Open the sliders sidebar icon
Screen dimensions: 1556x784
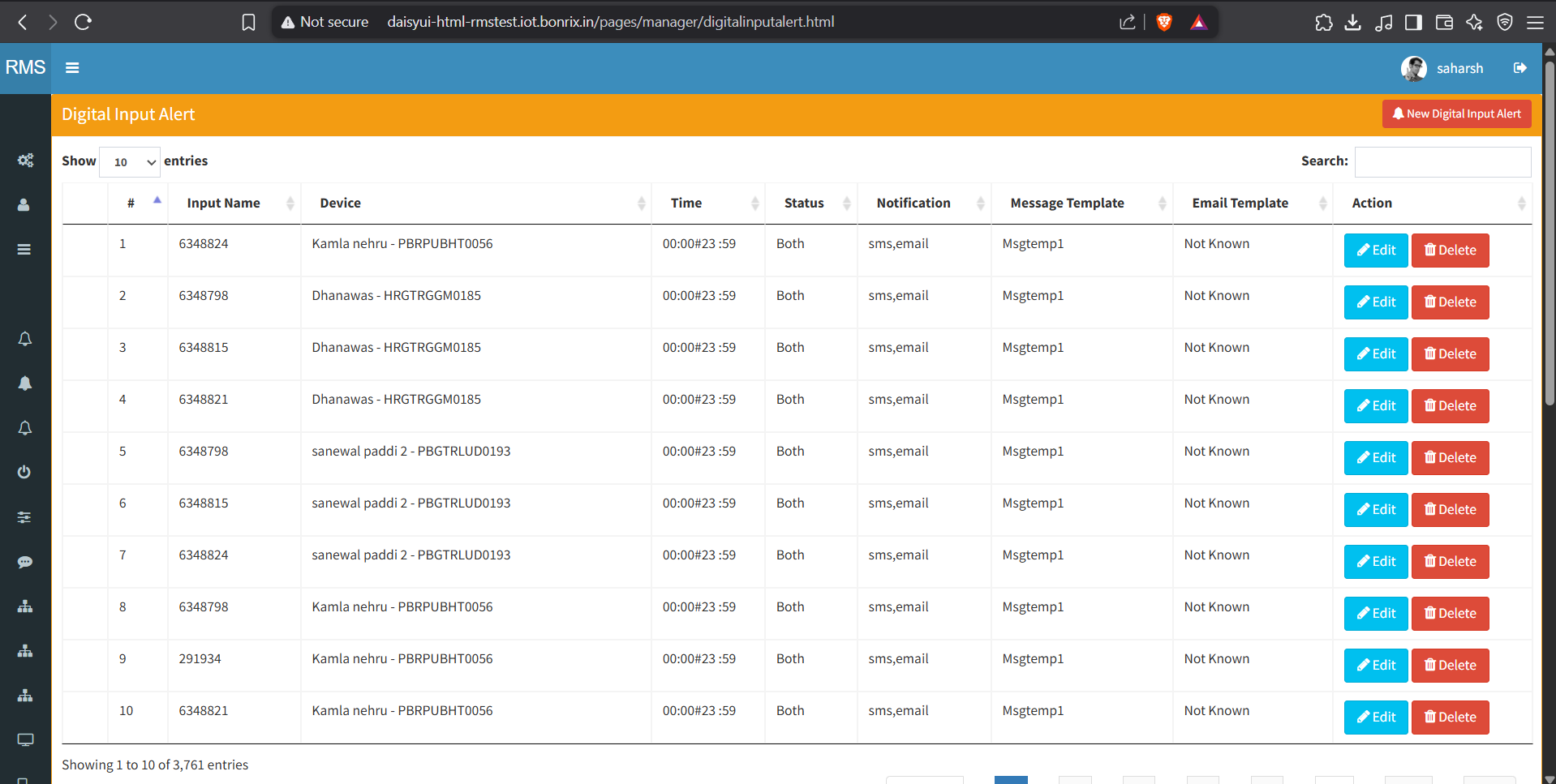(24, 517)
